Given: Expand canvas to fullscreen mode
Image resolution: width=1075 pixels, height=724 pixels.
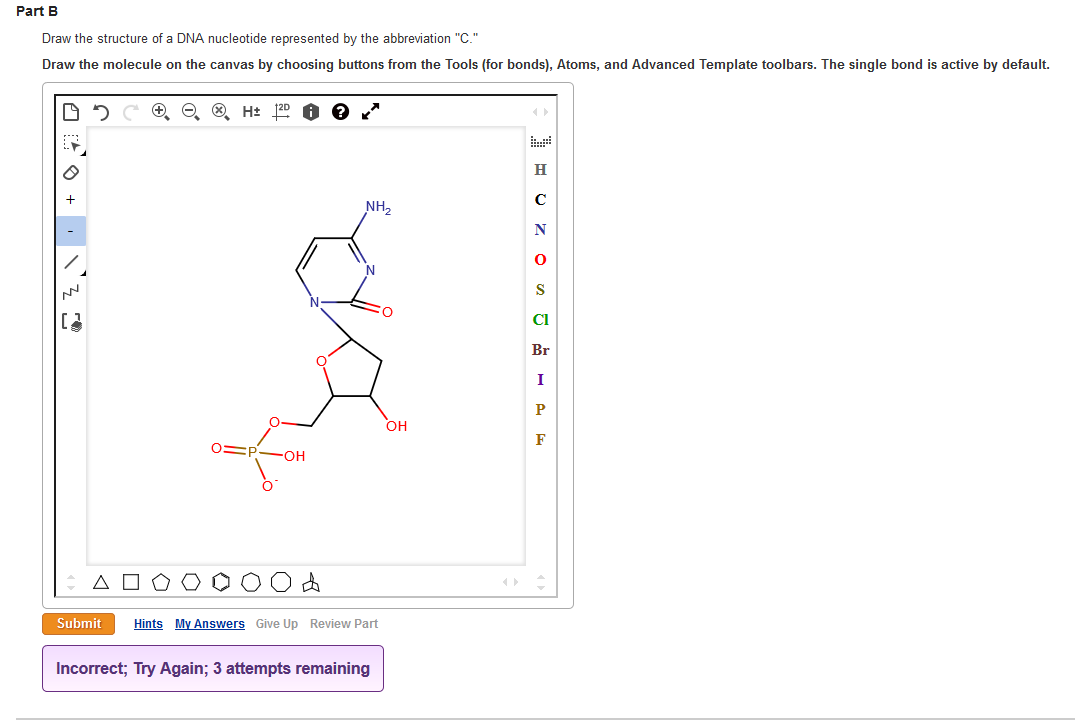Looking at the screenshot, I should [x=370, y=111].
